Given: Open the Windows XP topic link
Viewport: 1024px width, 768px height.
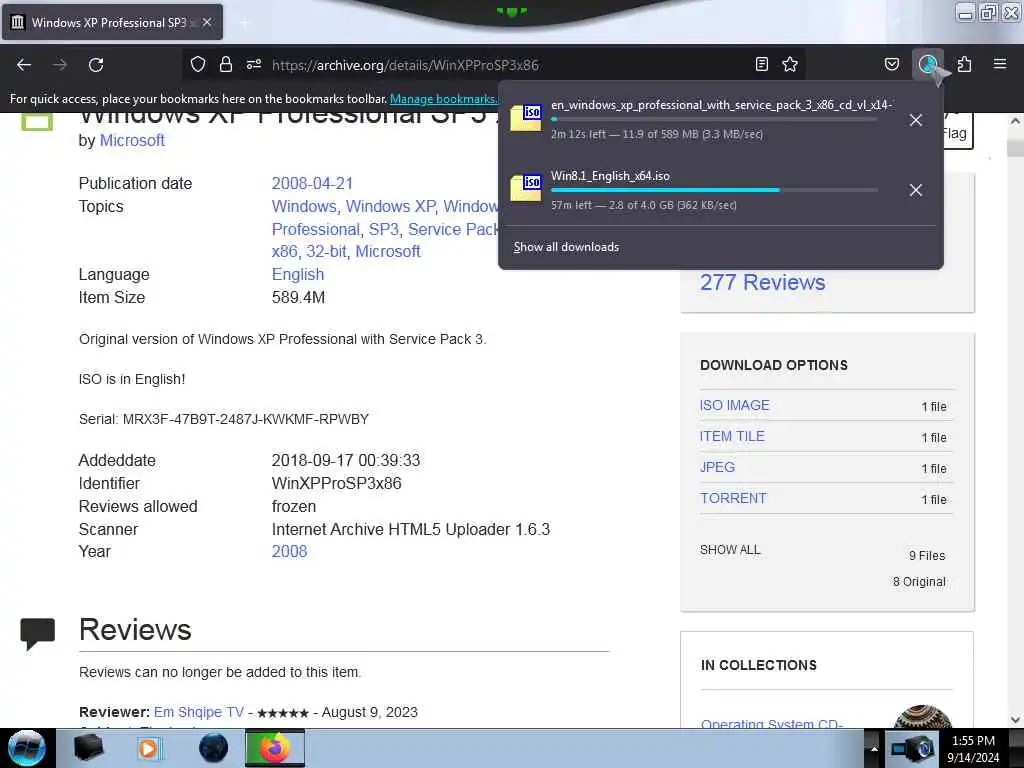Looking at the screenshot, I should pyautogui.click(x=391, y=206).
